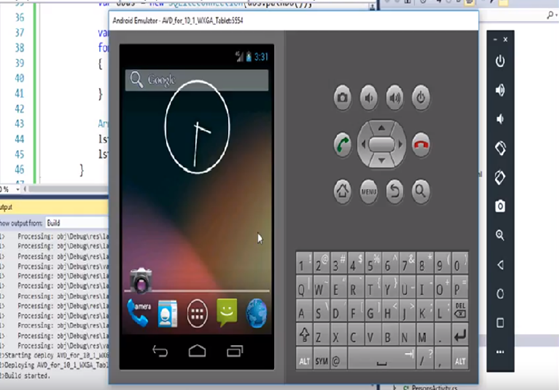Image resolution: width=559 pixels, height=390 pixels.
Task: Click the Zoom icon in emulator sidebar
Action: click(x=500, y=235)
